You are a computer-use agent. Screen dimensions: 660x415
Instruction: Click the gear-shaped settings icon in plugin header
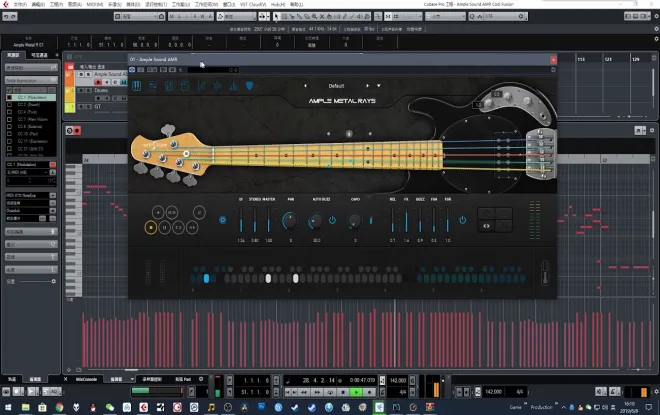point(217,86)
